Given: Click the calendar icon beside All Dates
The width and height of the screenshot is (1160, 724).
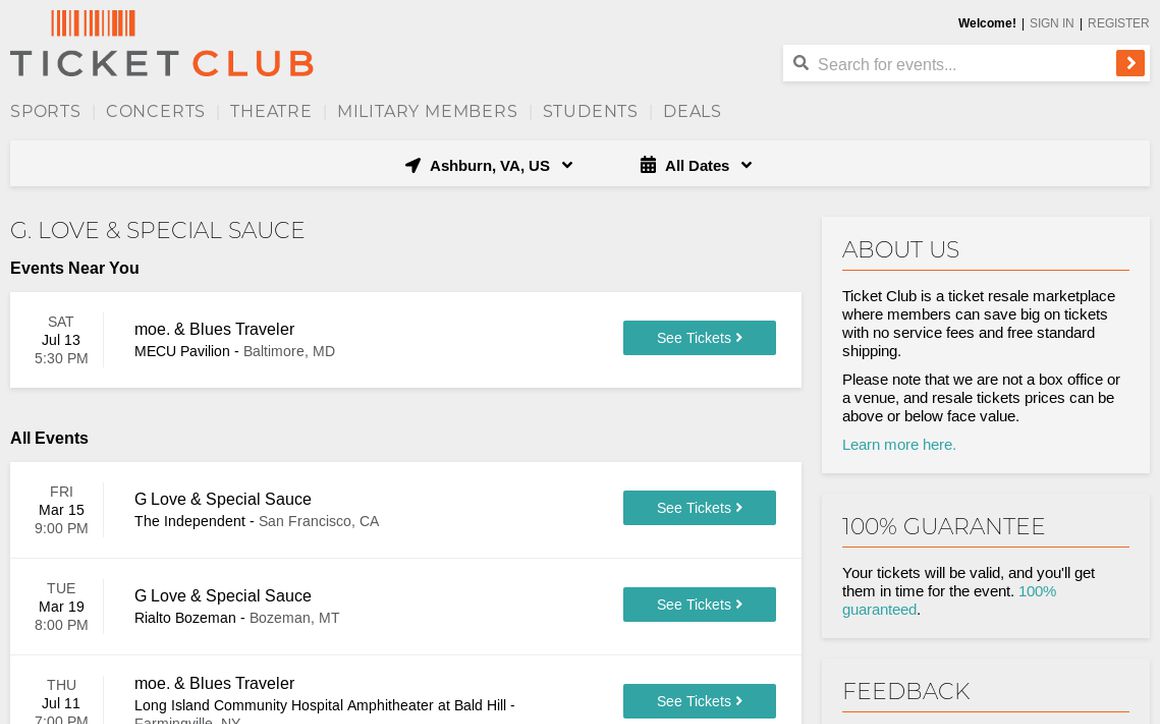Looking at the screenshot, I should (x=648, y=165).
